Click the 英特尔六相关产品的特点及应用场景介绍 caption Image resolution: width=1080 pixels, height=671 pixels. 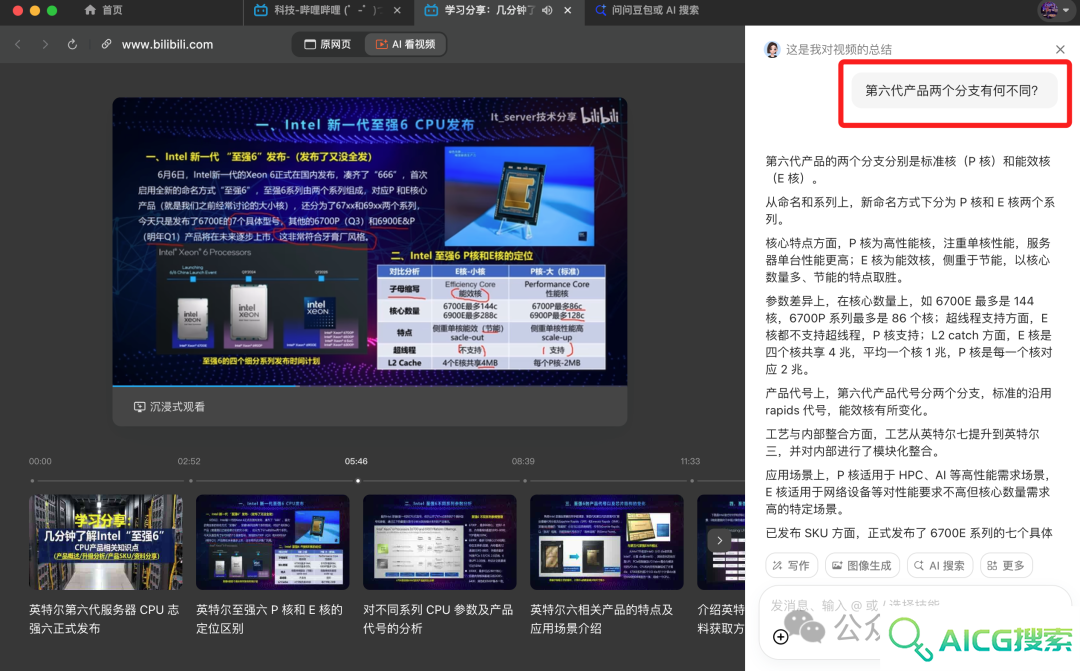coord(602,619)
